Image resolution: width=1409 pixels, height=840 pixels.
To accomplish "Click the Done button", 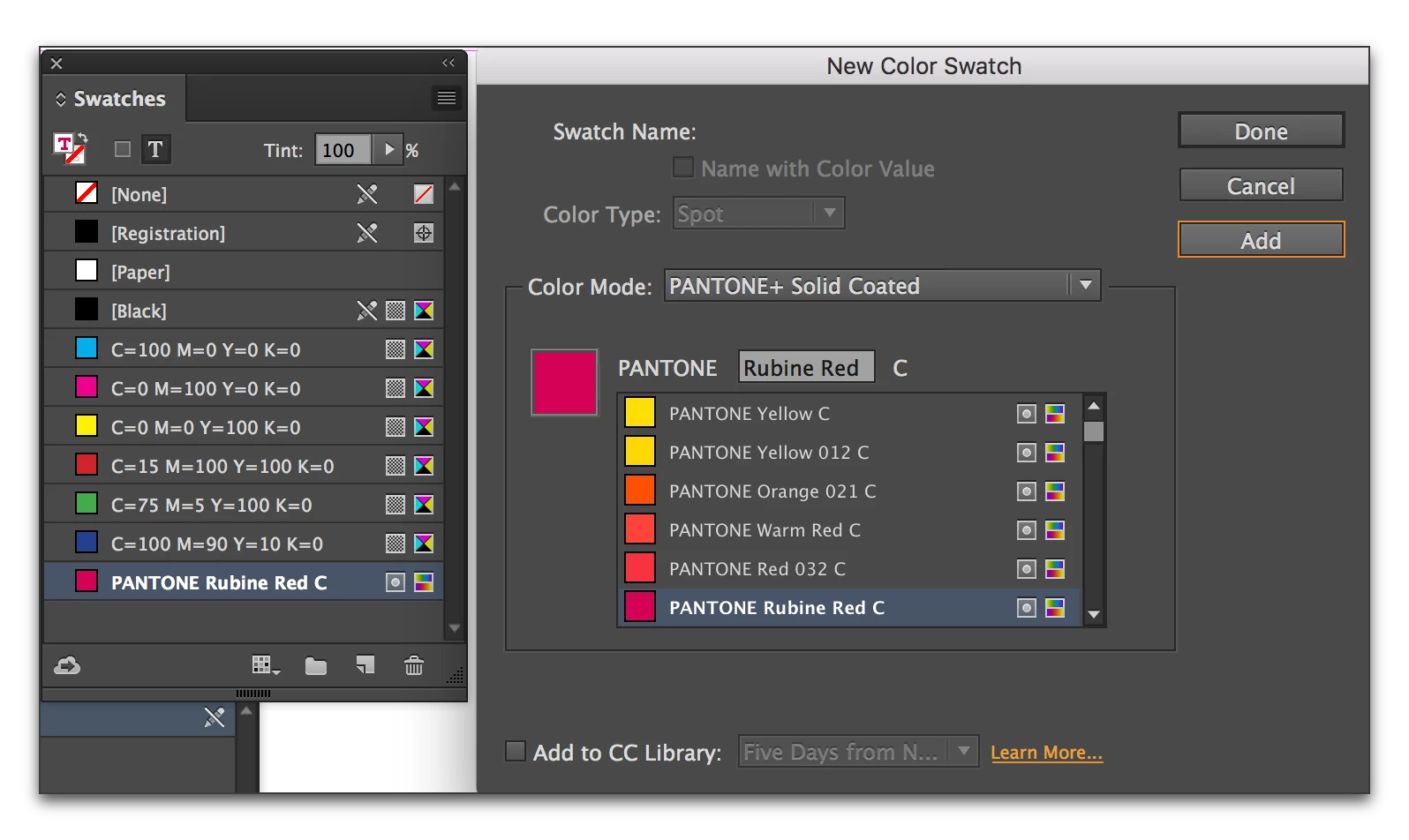I will [x=1261, y=131].
